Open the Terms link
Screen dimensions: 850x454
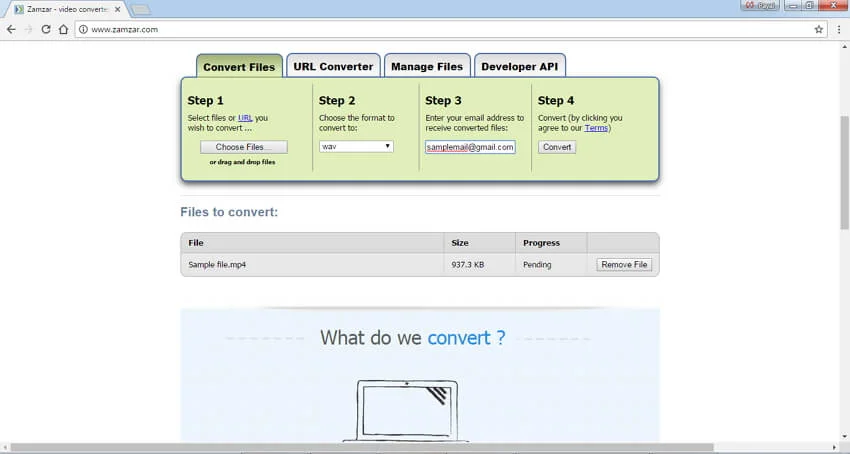point(596,128)
